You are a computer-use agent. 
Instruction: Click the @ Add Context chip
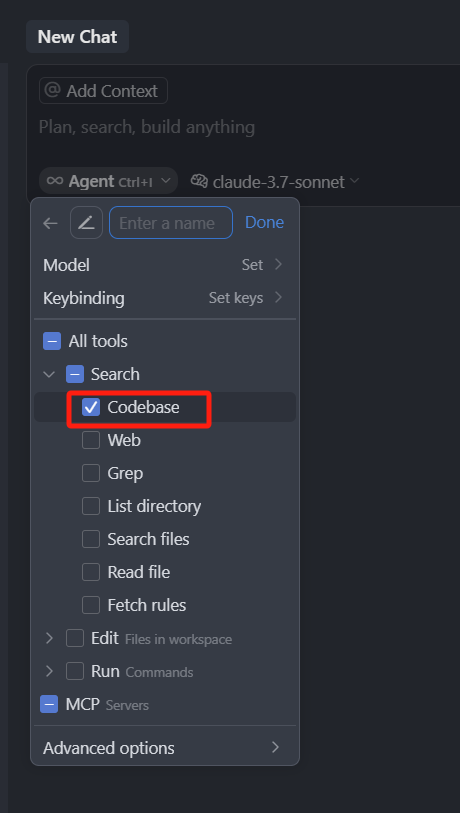point(103,91)
